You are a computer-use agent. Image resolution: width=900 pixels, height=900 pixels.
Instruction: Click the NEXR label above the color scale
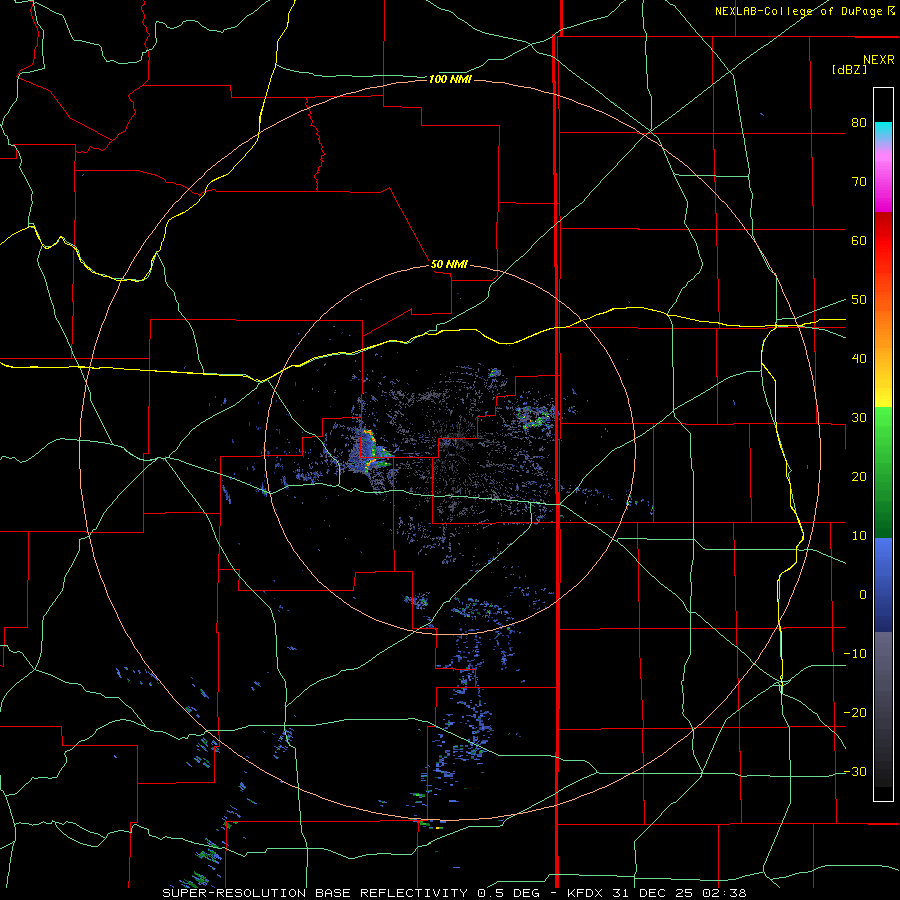click(878, 60)
